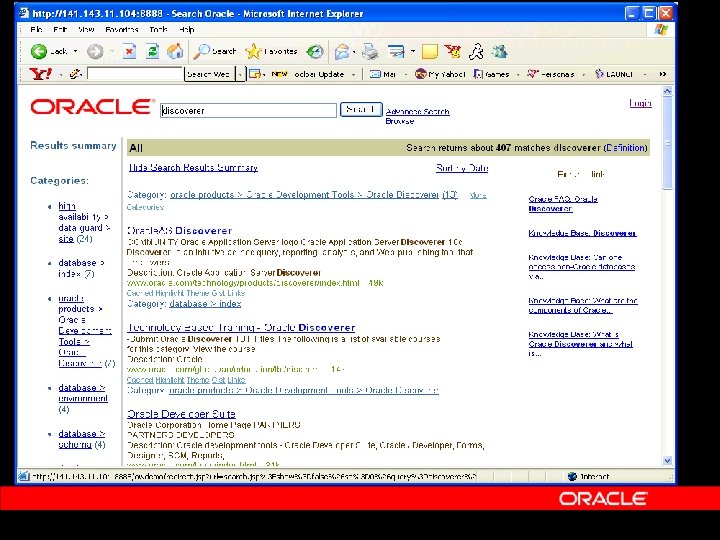Expand the Personals dropdown arrow
This screenshot has width=720, height=540.
click(584, 74)
